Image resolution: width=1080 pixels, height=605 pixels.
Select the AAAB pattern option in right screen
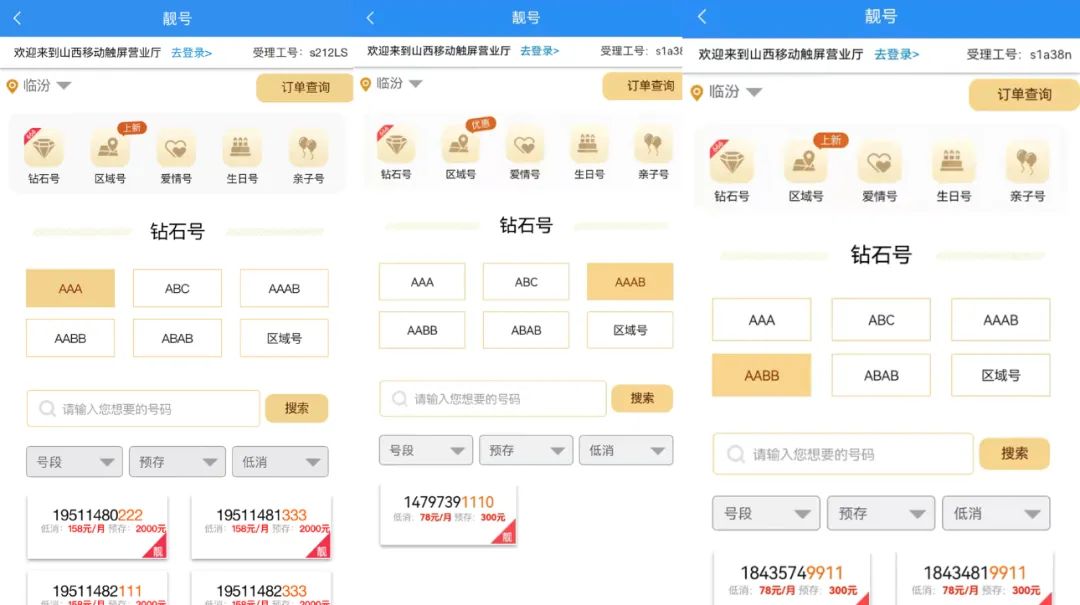coord(1000,320)
